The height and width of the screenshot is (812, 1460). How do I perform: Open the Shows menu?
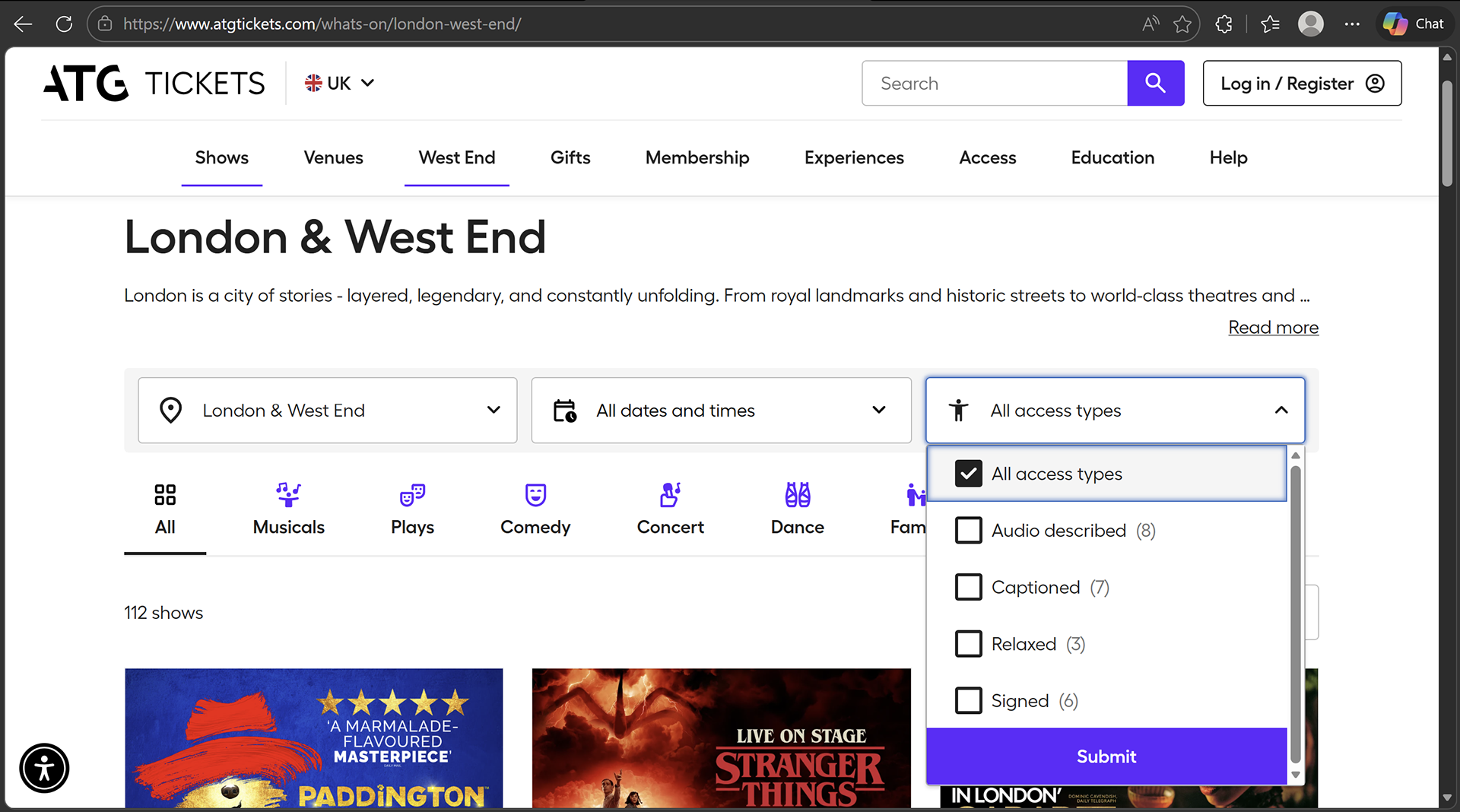click(221, 157)
